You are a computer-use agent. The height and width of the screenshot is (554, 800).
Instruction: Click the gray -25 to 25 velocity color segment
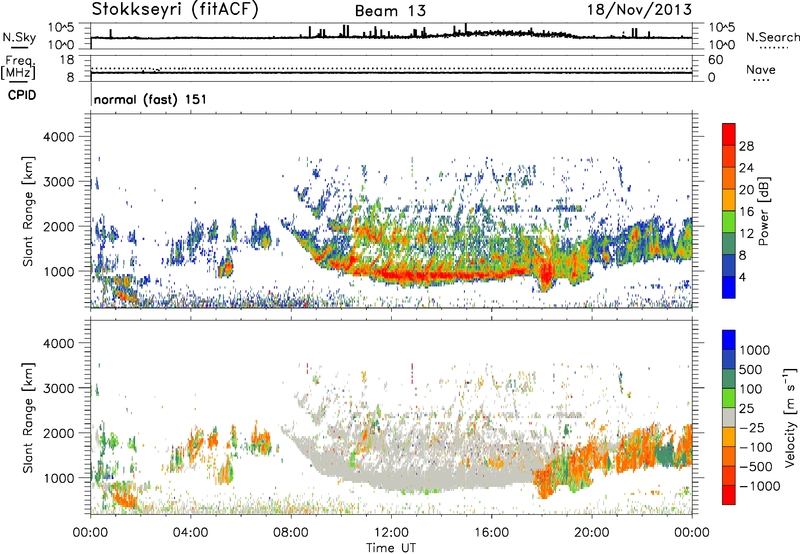click(729, 417)
